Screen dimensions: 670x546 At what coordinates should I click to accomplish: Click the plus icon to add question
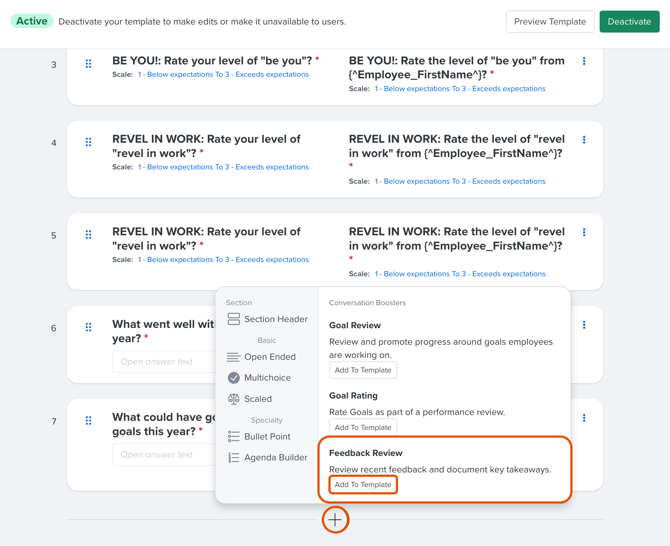[x=335, y=520]
